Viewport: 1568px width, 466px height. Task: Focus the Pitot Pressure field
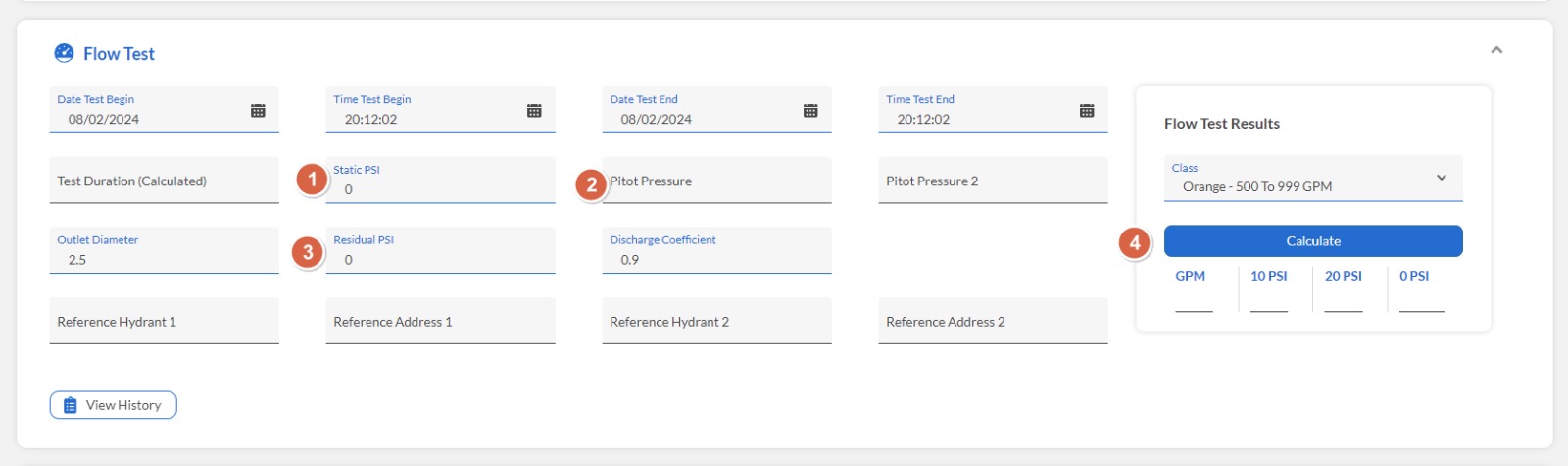[x=716, y=181]
